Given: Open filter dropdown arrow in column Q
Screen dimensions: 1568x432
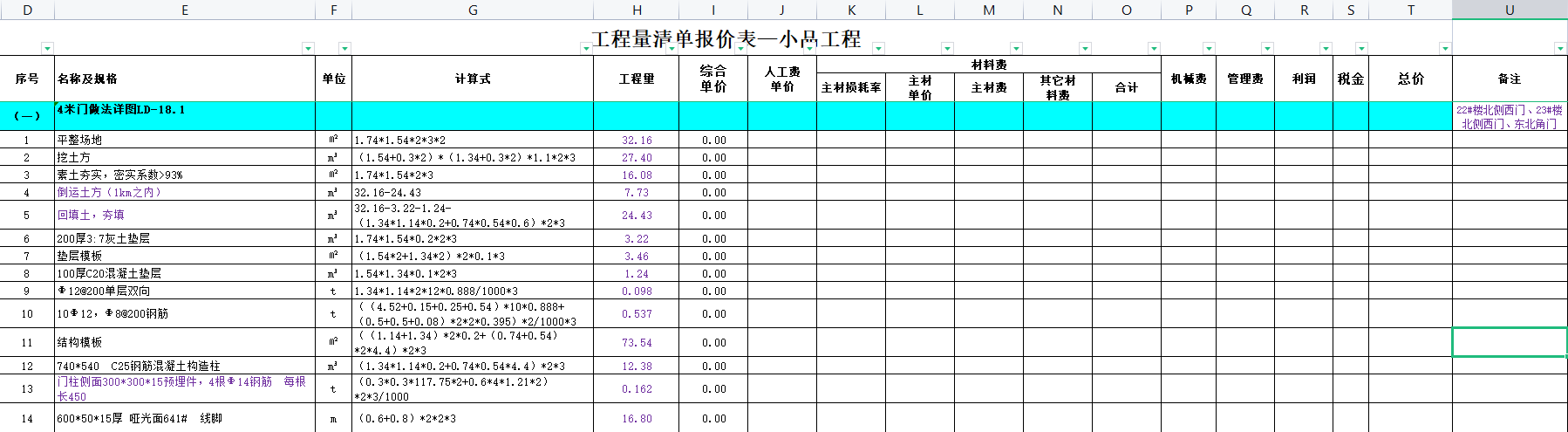Looking at the screenshot, I should point(1267,49).
